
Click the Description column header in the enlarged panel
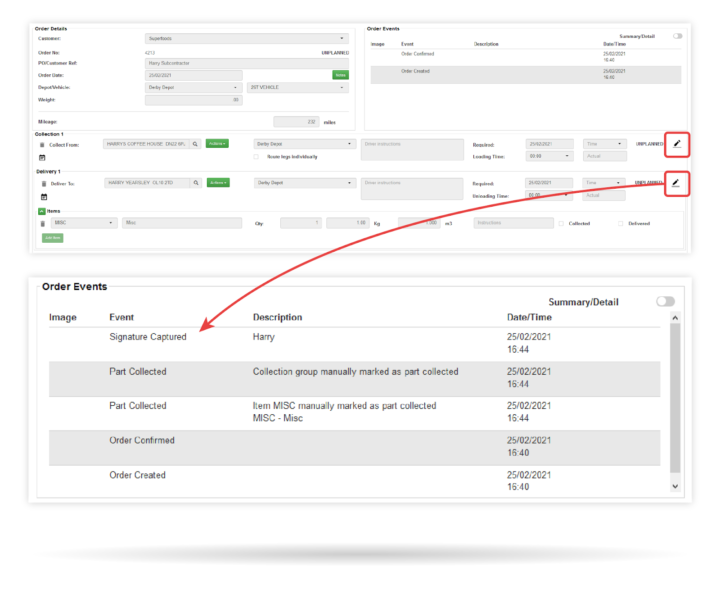click(x=277, y=317)
